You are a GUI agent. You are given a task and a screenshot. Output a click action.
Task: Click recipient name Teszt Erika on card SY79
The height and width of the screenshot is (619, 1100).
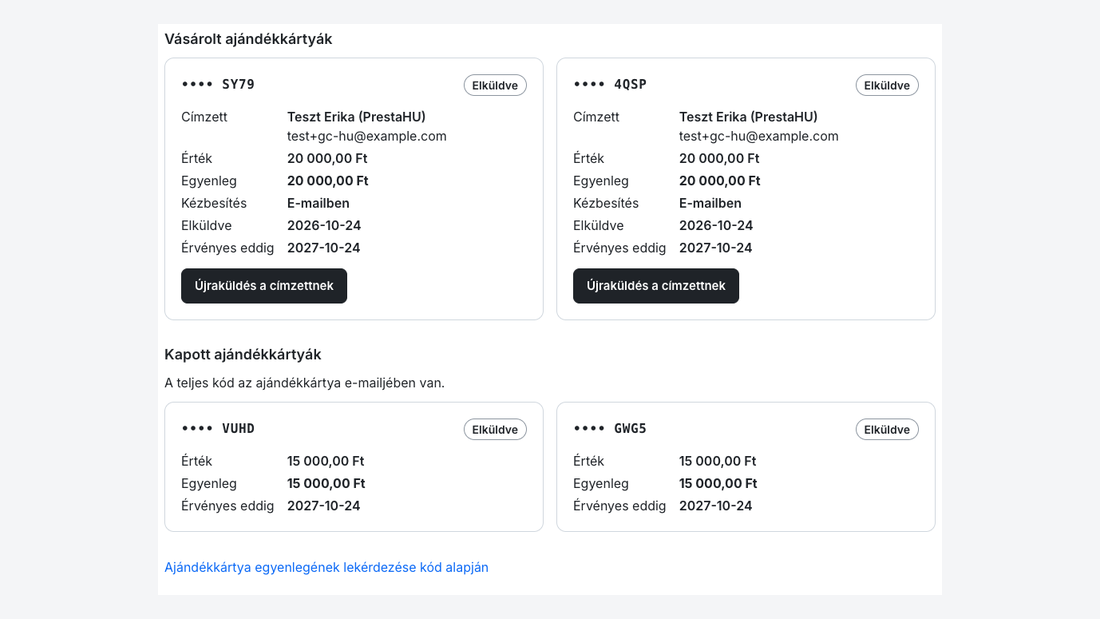356,117
